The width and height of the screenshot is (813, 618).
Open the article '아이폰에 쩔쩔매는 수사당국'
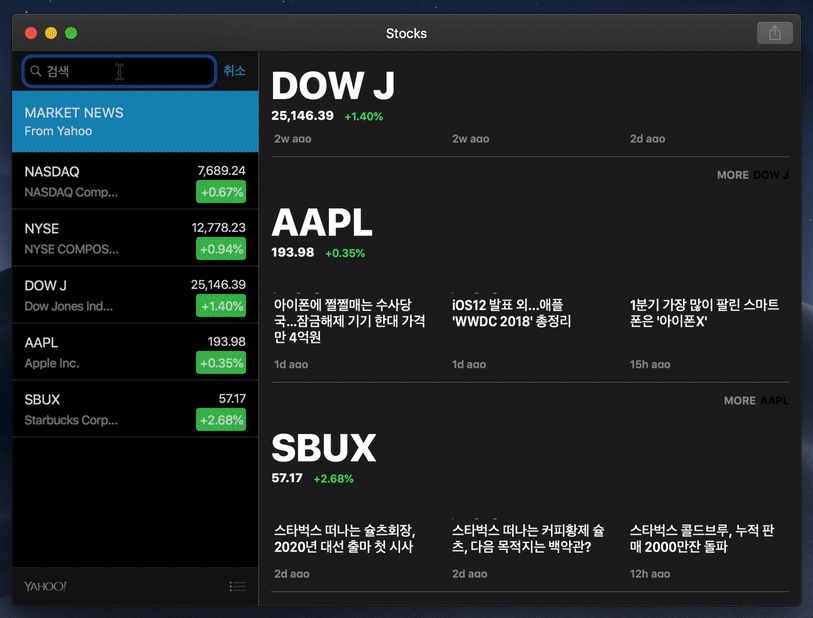(x=350, y=321)
